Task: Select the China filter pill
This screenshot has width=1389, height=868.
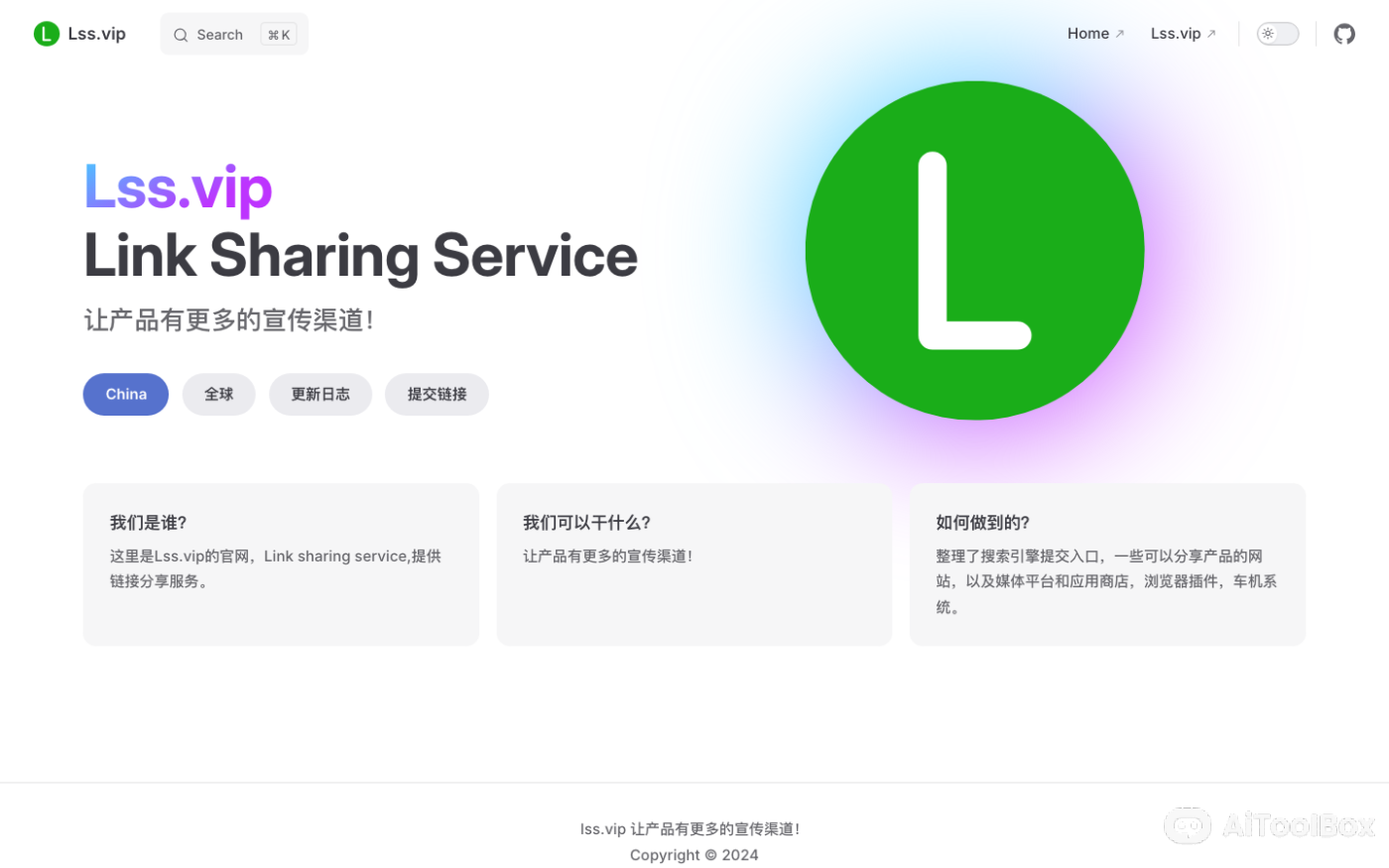Action: click(125, 394)
